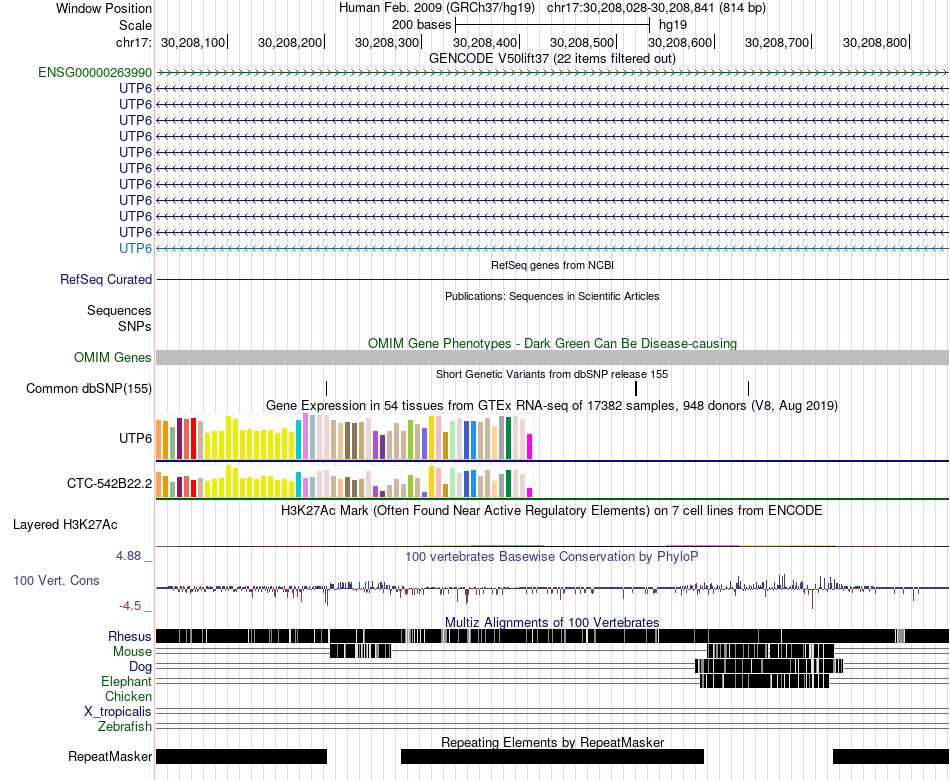Click the Elephant alignment block

click(x=765, y=681)
